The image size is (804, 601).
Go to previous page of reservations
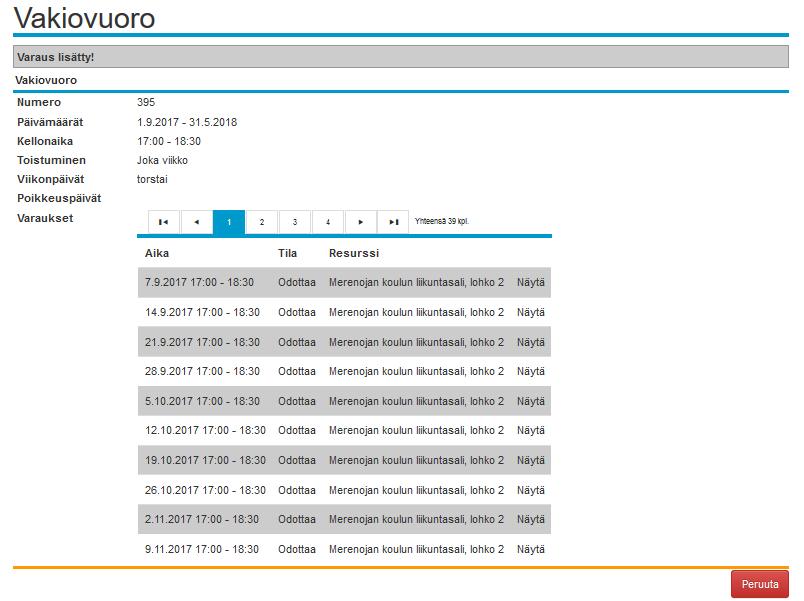click(196, 222)
